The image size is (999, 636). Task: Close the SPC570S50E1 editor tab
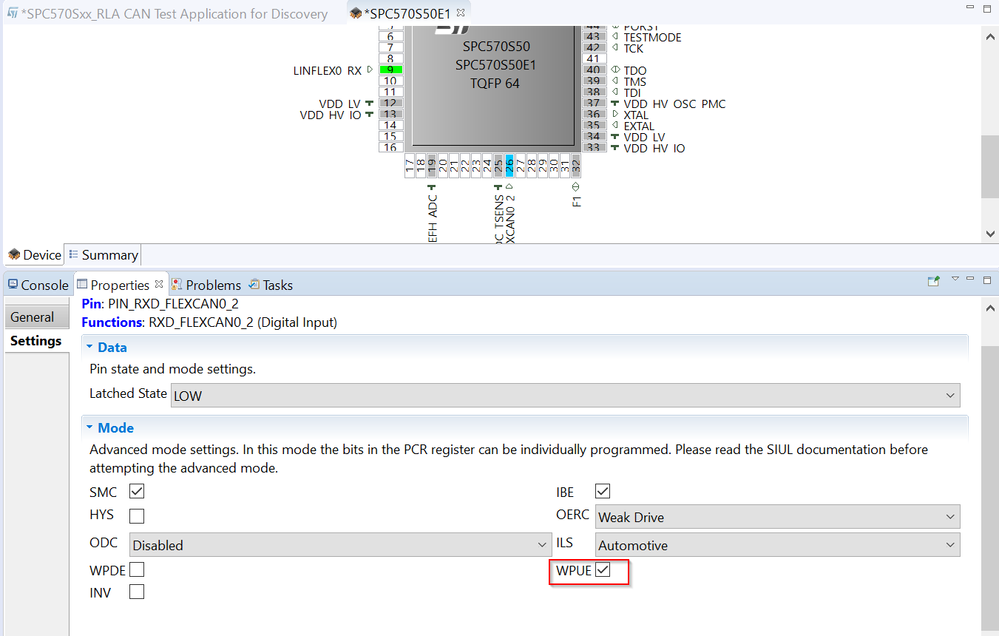tap(461, 13)
